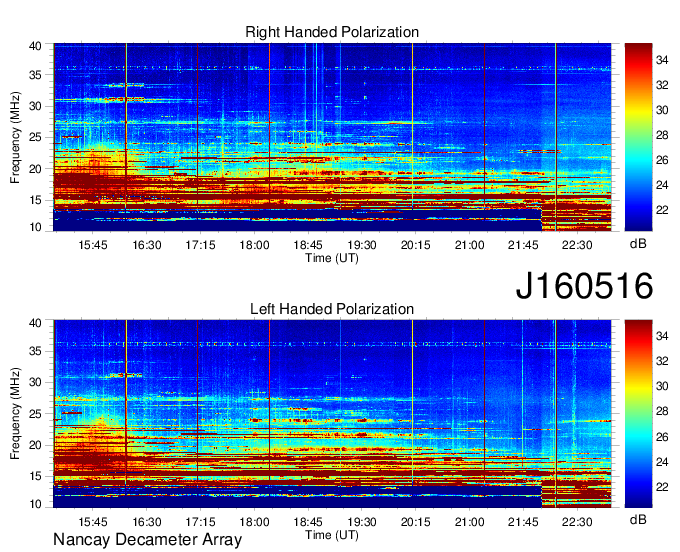Click the 18:00 tick under Right Handed plot
Screen dimensions: 680x552
click(x=254, y=245)
